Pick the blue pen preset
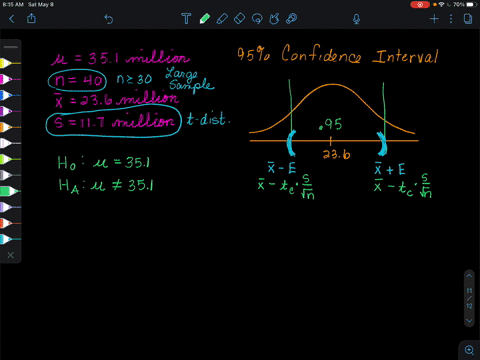The height and width of the screenshot is (360, 480). (x=9, y=95)
